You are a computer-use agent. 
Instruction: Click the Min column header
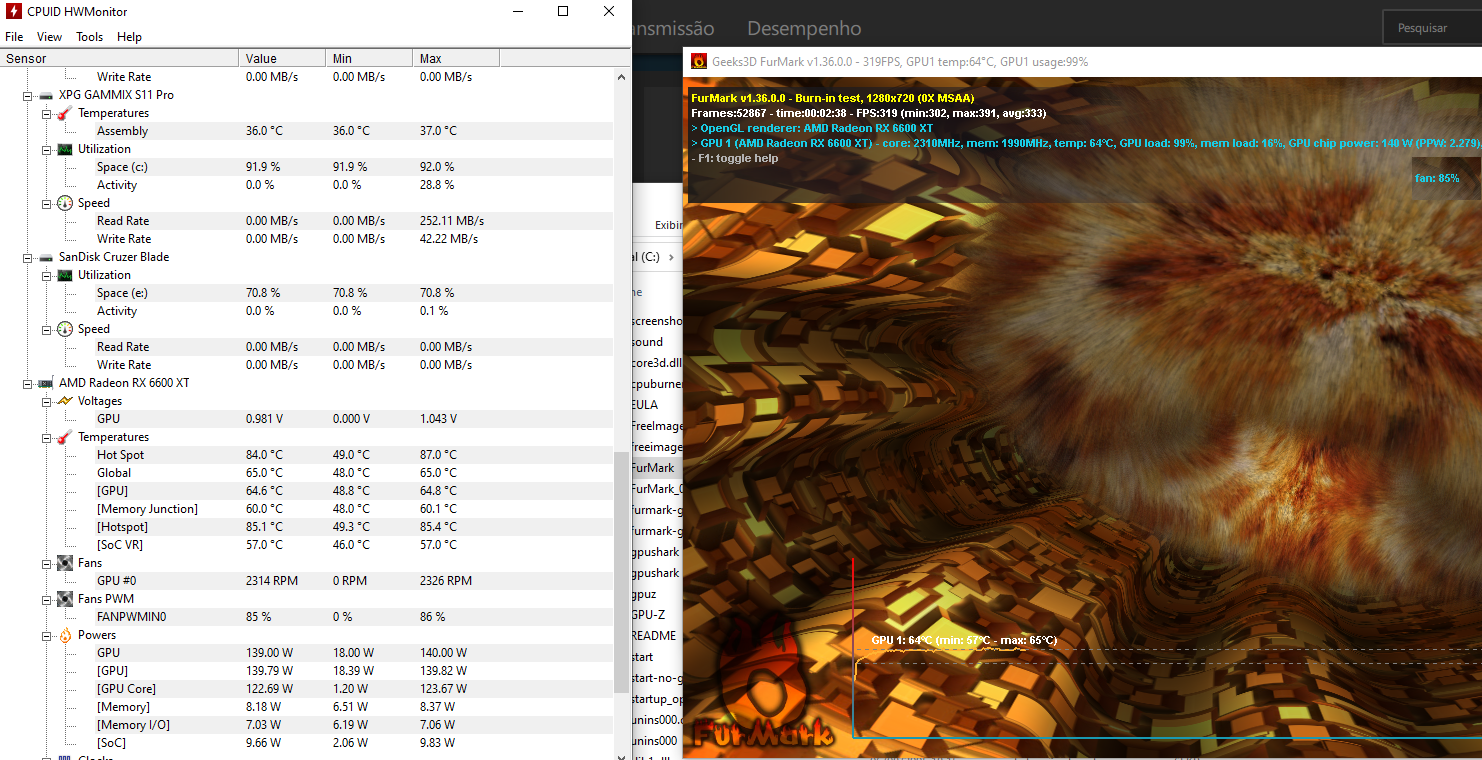[x=369, y=58]
